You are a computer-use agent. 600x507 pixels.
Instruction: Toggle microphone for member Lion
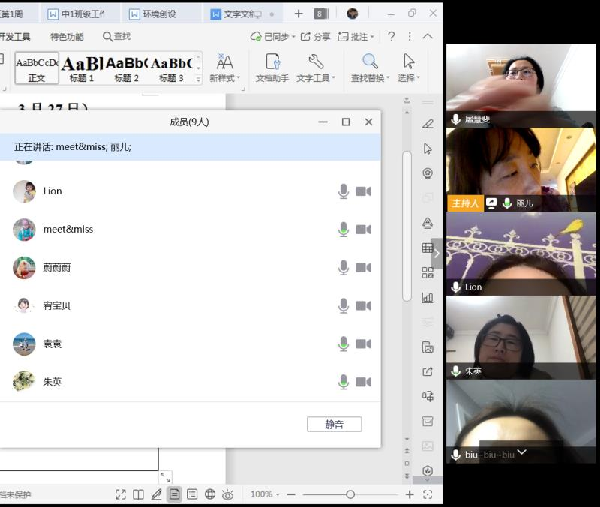pos(343,191)
